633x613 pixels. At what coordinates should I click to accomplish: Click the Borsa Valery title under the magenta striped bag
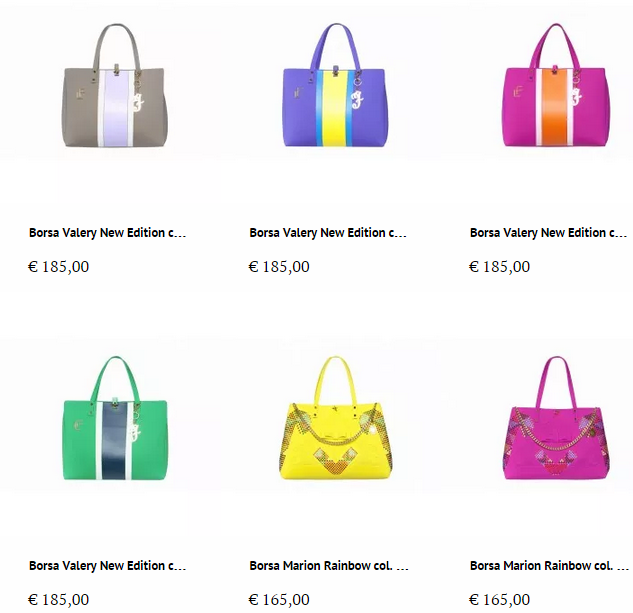pyautogui.click(x=548, y=233)
